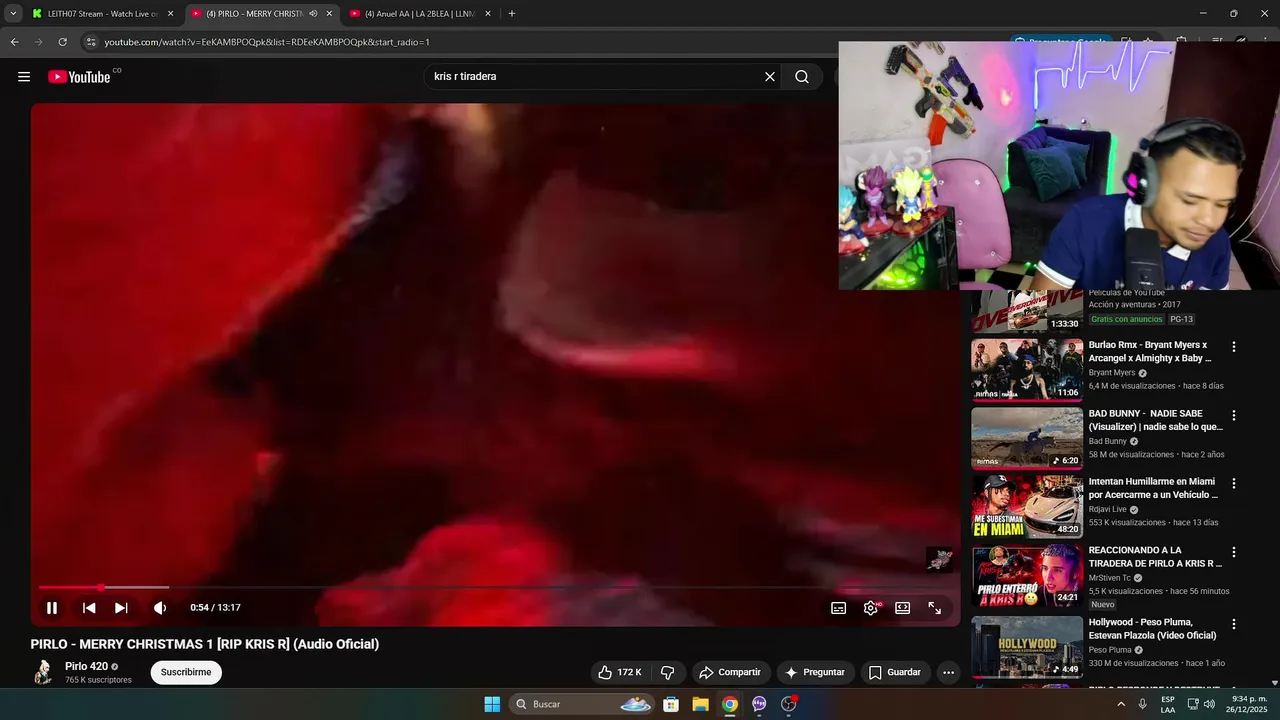Pause the video
Image resolution: width=1280 pixels, height=720 pixels.
(52, 608)
